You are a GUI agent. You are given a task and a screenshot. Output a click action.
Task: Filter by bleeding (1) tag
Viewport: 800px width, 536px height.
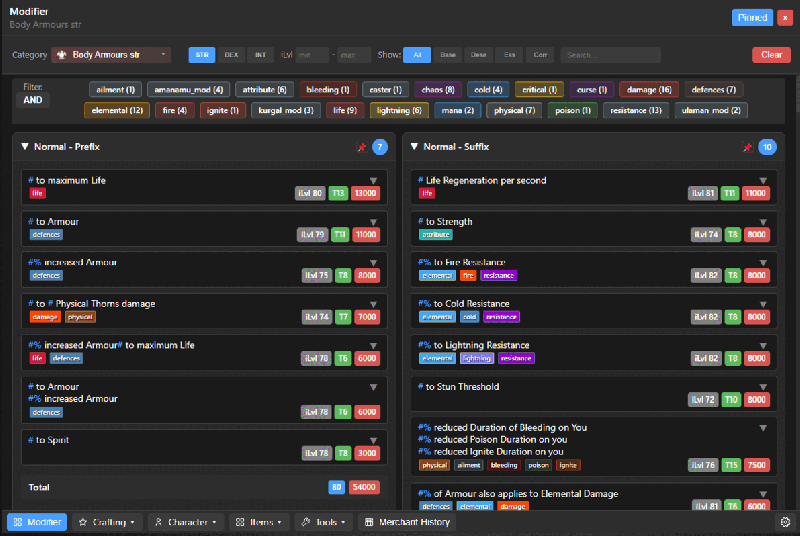(328, 90)
